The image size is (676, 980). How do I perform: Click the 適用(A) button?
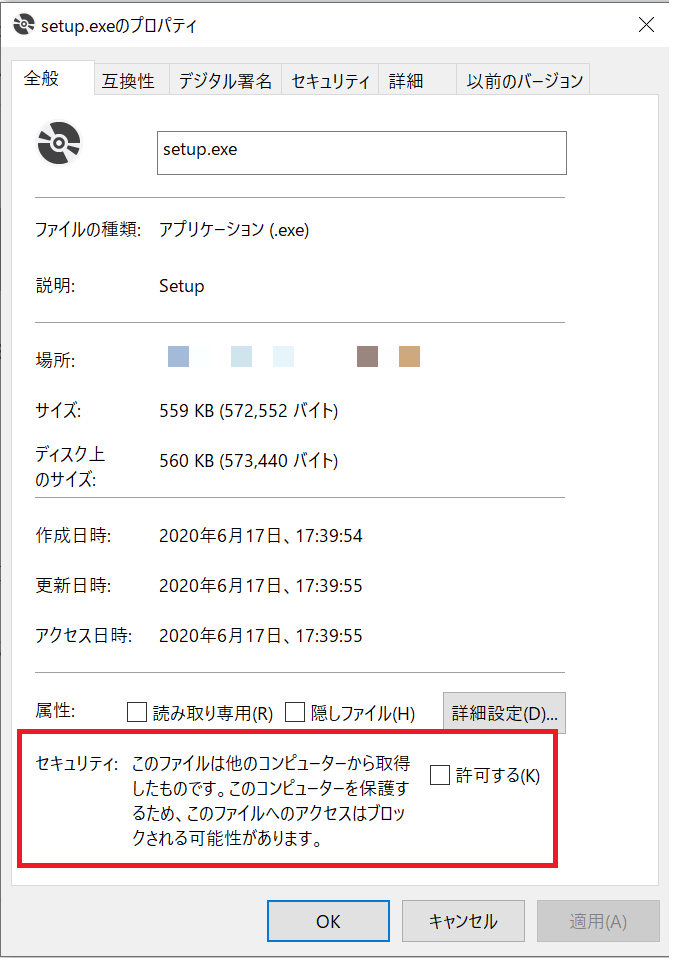598,921
